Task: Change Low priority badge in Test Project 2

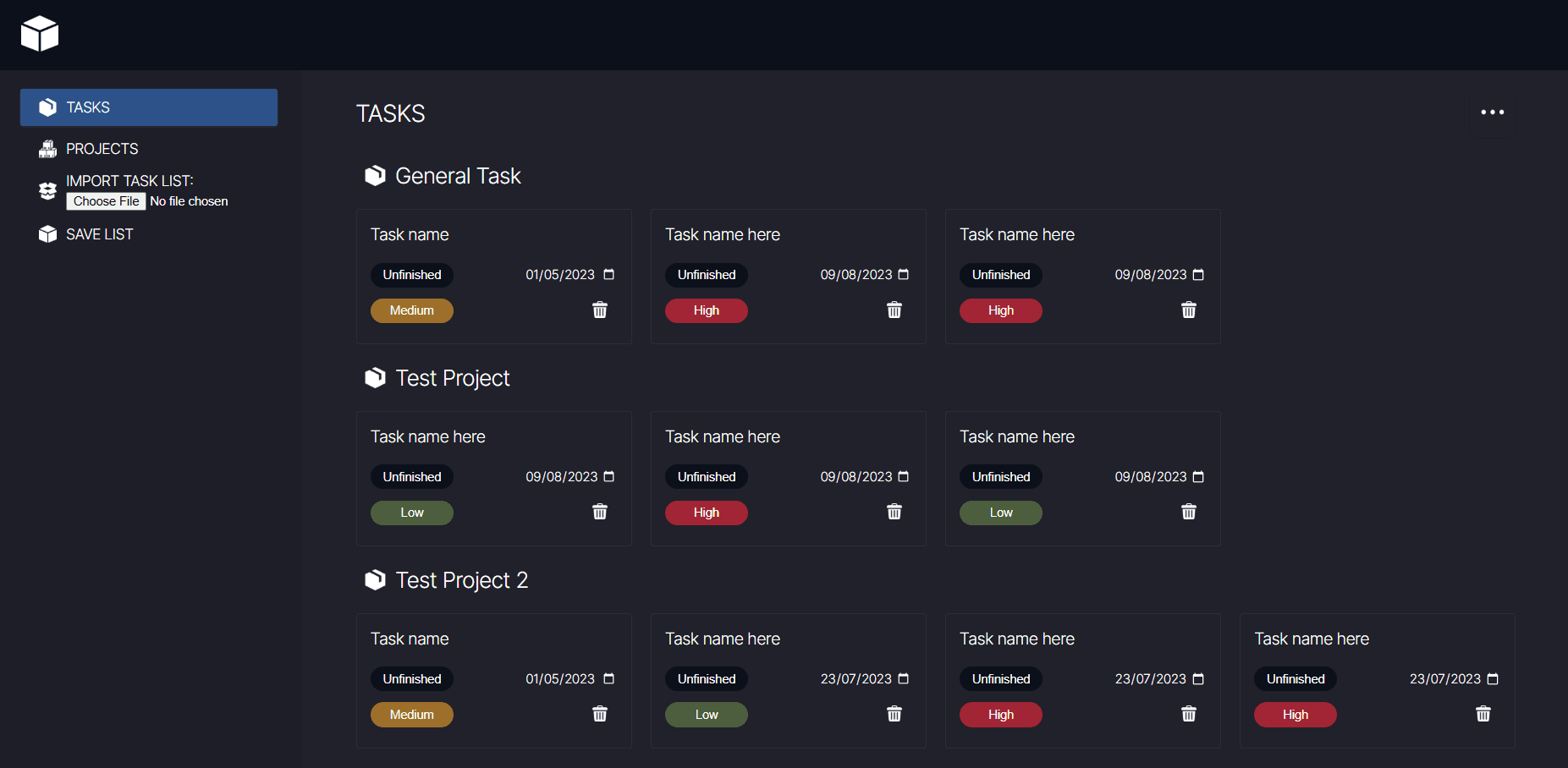Action: click(707, 715)
